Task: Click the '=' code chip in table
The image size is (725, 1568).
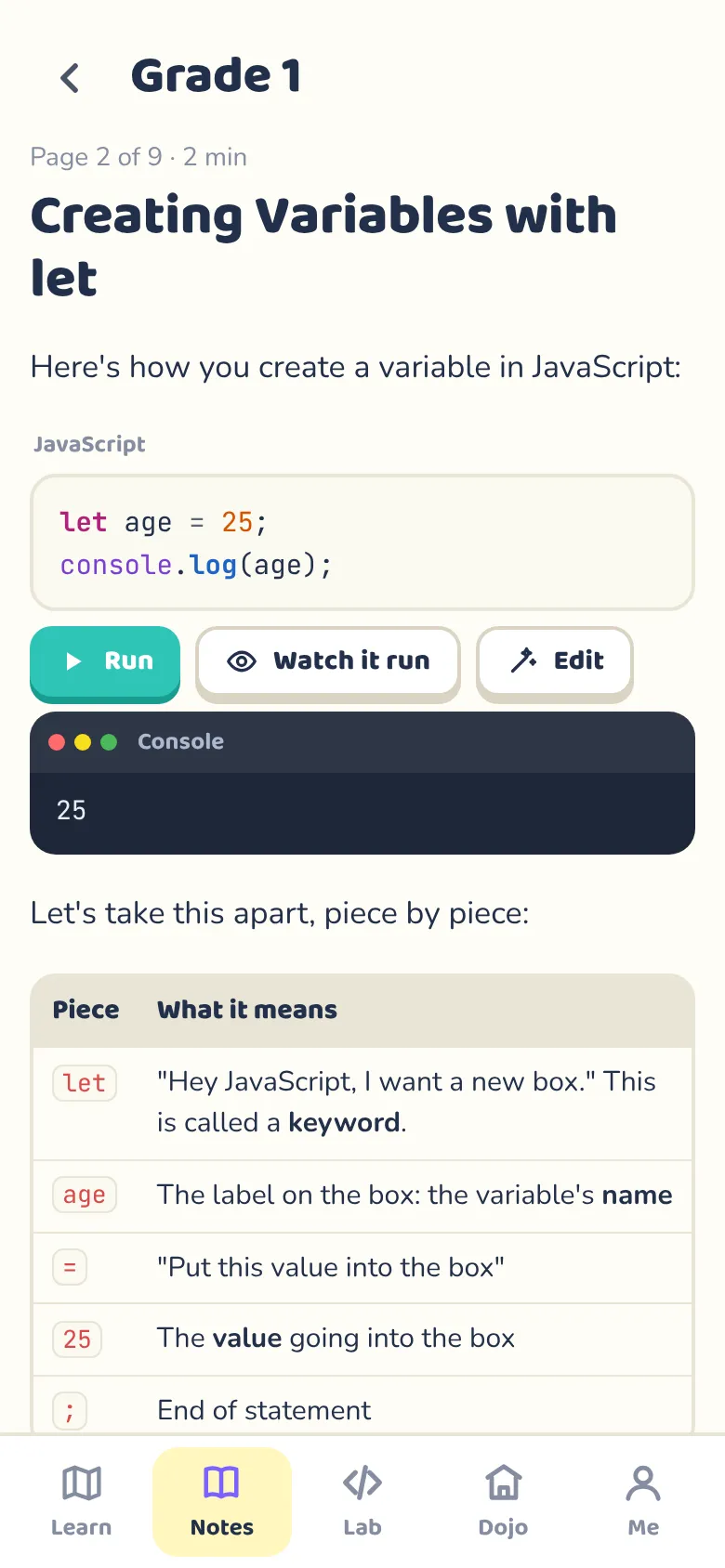Action: click(x=70, y=1267)
